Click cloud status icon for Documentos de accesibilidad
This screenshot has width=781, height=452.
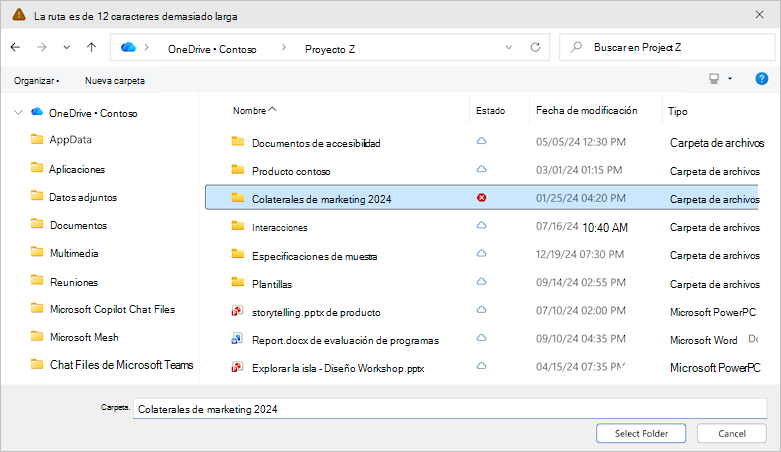[481, 141]
